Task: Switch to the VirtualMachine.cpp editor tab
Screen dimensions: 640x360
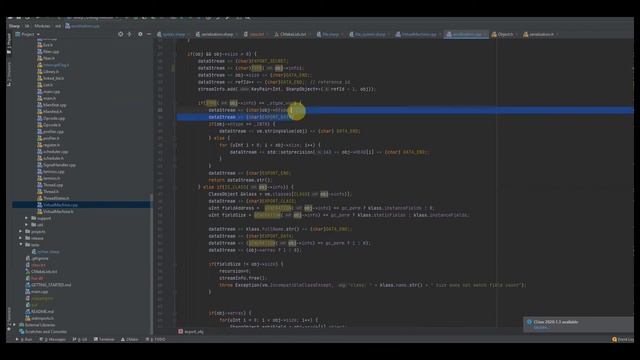Action: (418, 34)
